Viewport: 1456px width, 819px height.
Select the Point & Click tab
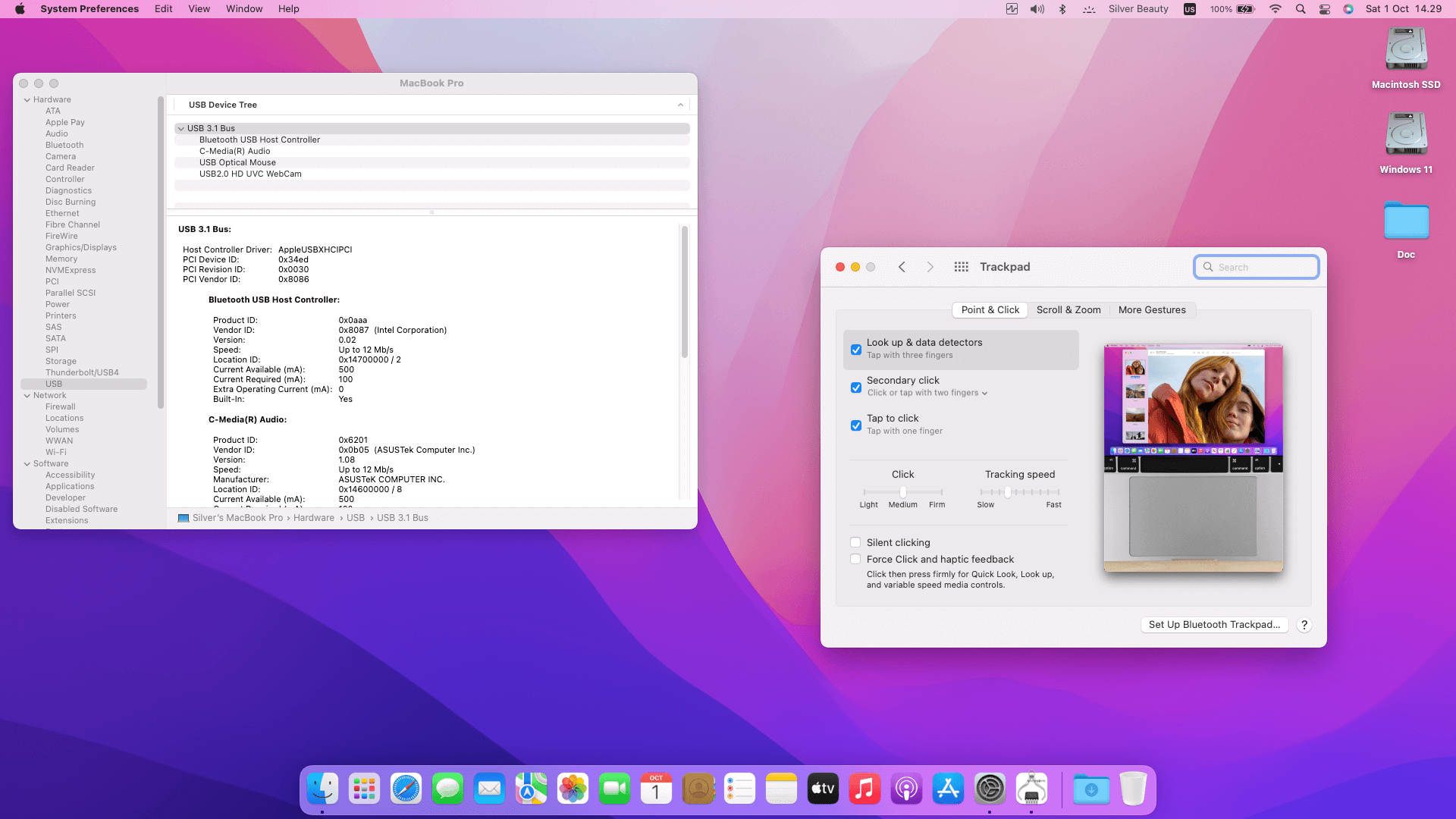tap(990, 310)
